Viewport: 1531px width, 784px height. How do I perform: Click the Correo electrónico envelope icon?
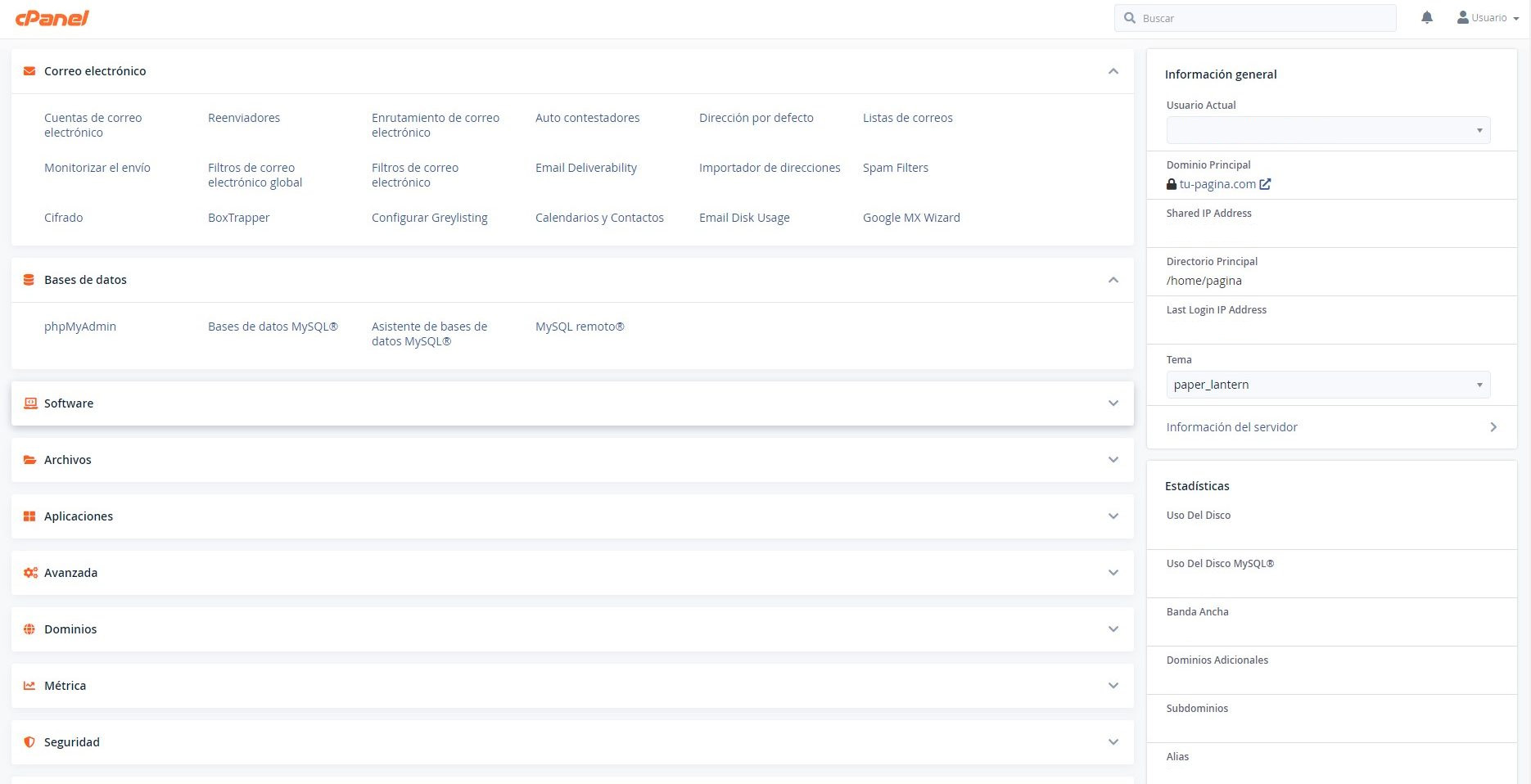point(29,71)
